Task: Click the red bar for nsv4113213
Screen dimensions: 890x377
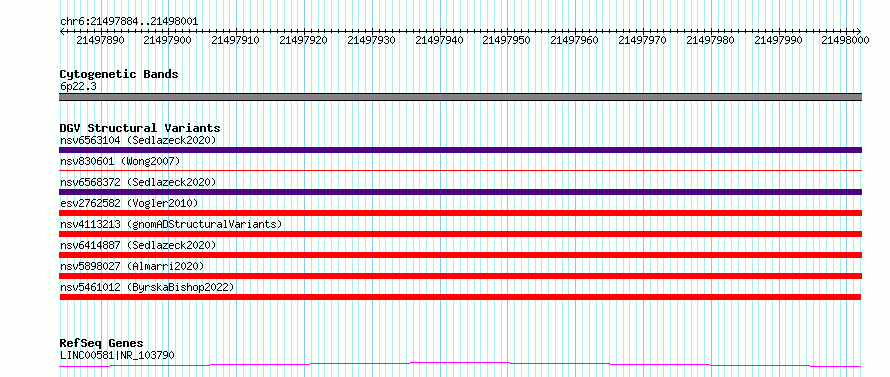Action: 460,234
